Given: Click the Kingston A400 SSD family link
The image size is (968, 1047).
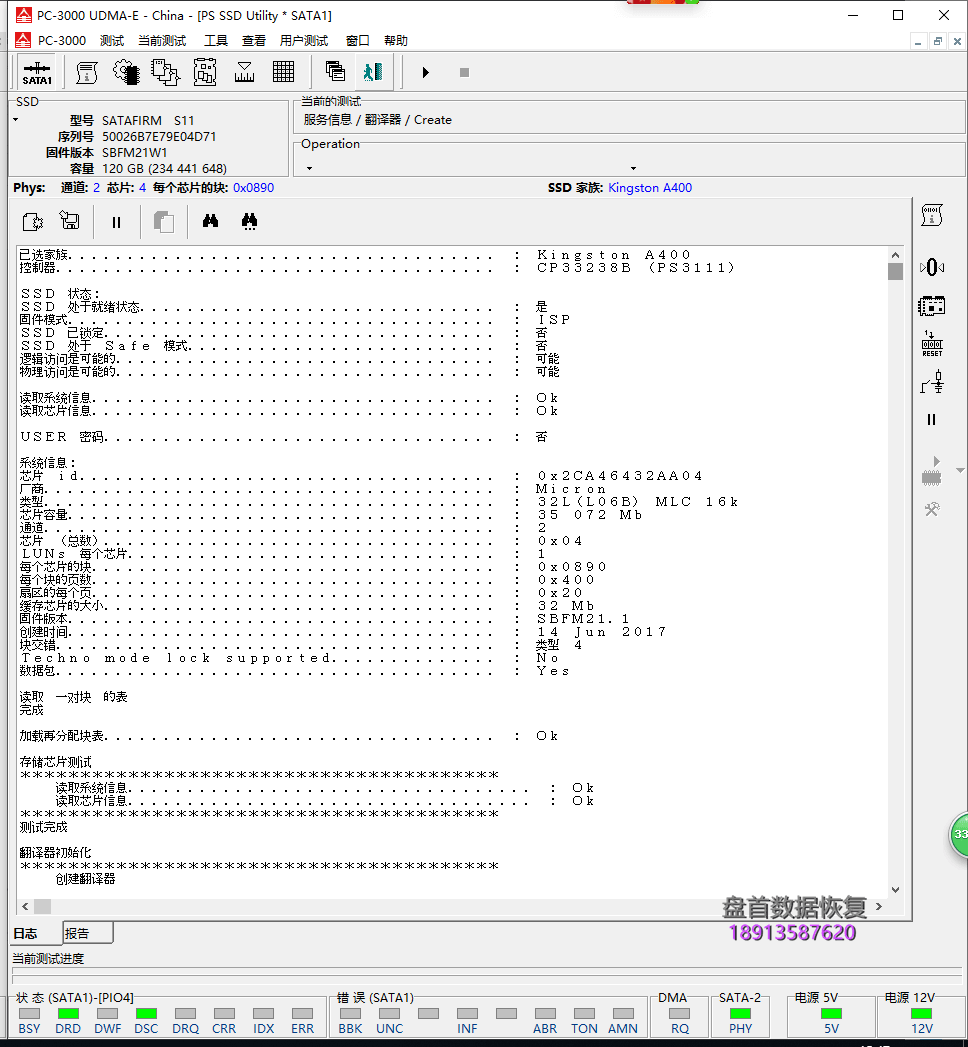Looking at the screenshot, I should point(650,188).
